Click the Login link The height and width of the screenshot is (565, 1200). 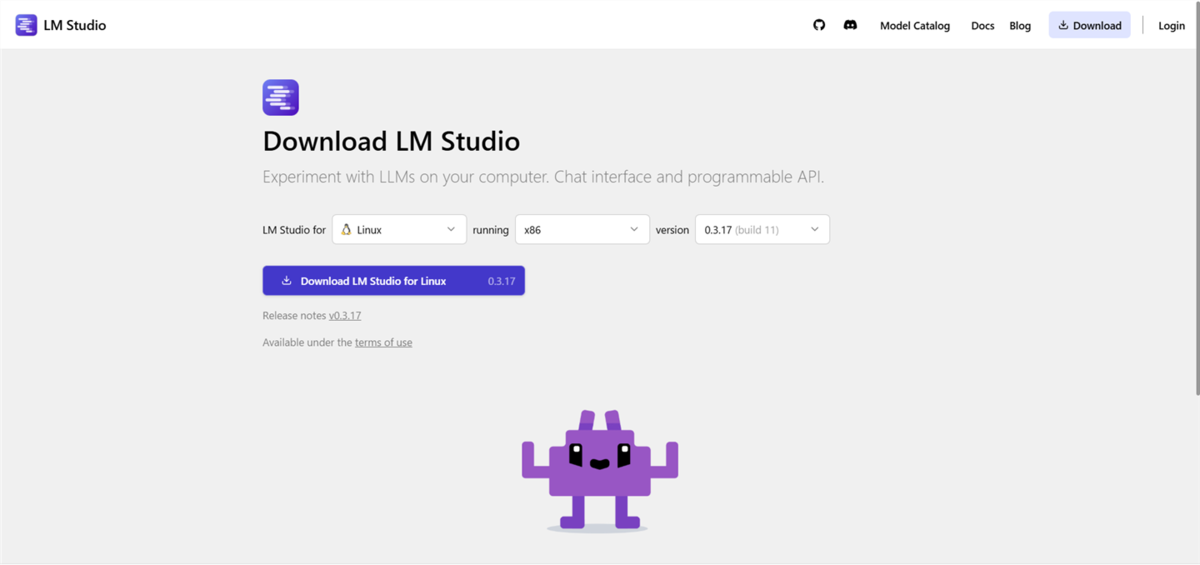(x=1171, y=26)
